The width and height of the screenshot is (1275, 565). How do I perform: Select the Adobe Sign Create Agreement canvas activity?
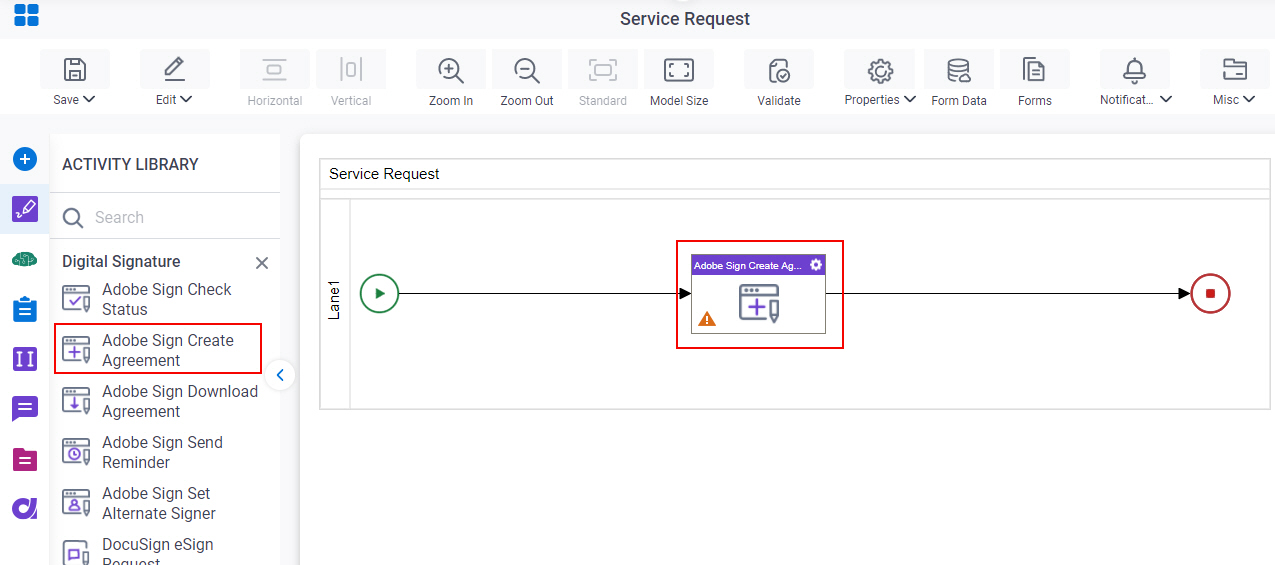(759, 294)
